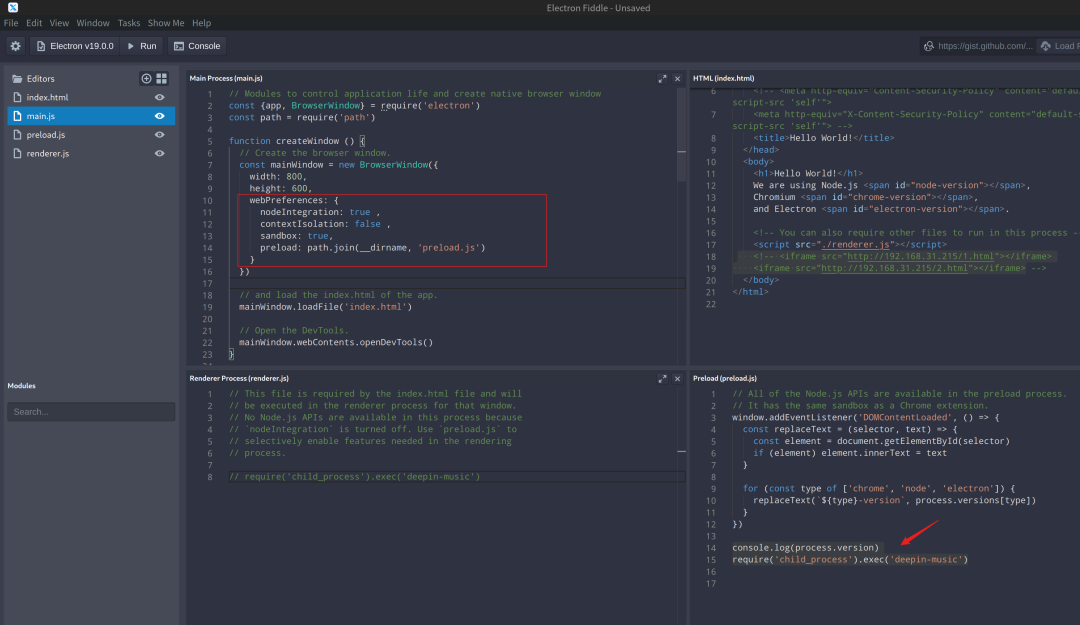Click 'function createWindow ()' line

point(297,141)
